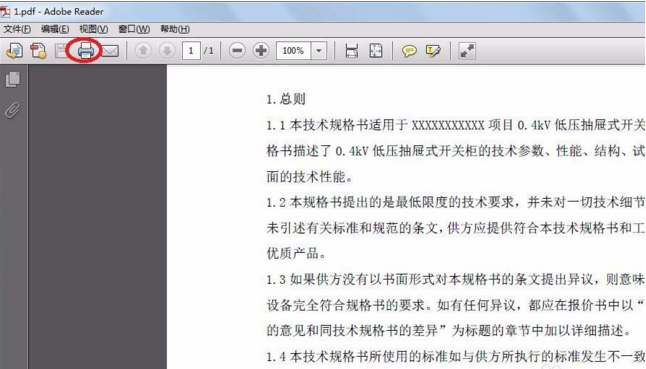Switch to read mode fullscreen icon
Viewport: 646px width, 369px height.
point(467,51)
